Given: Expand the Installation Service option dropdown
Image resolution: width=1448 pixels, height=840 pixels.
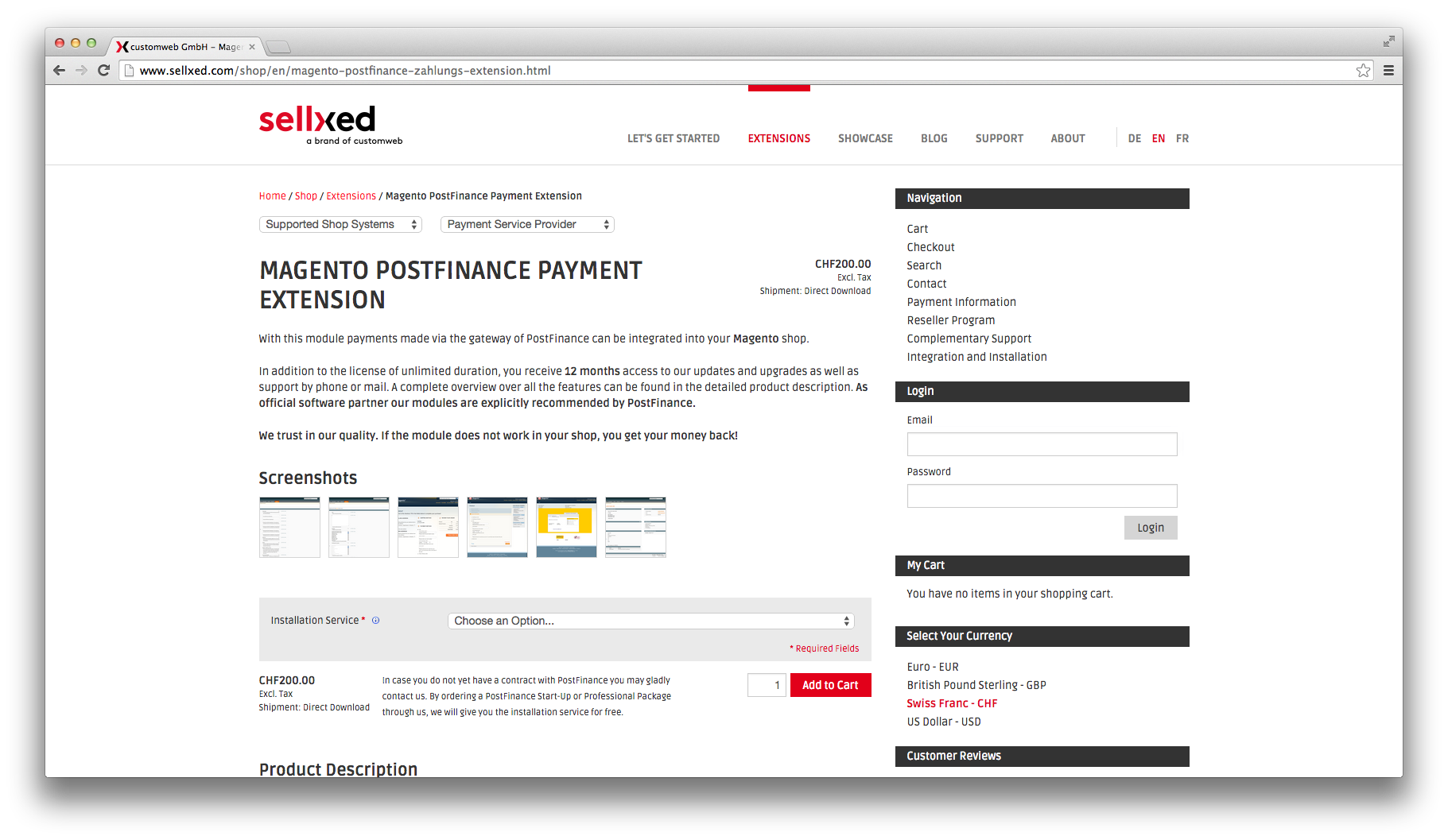Looking at the screenshot, I should coord(650,621).
